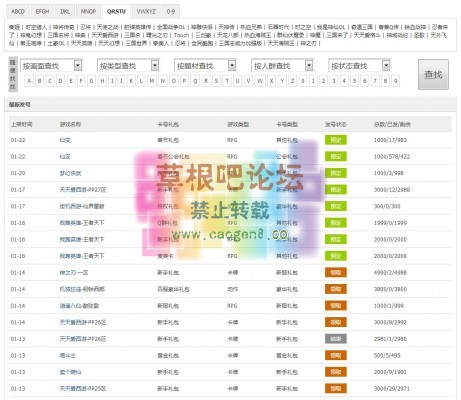Switch to the VWXYZ tab
Viewport: 461px width, 400px height.
[146, 12]
